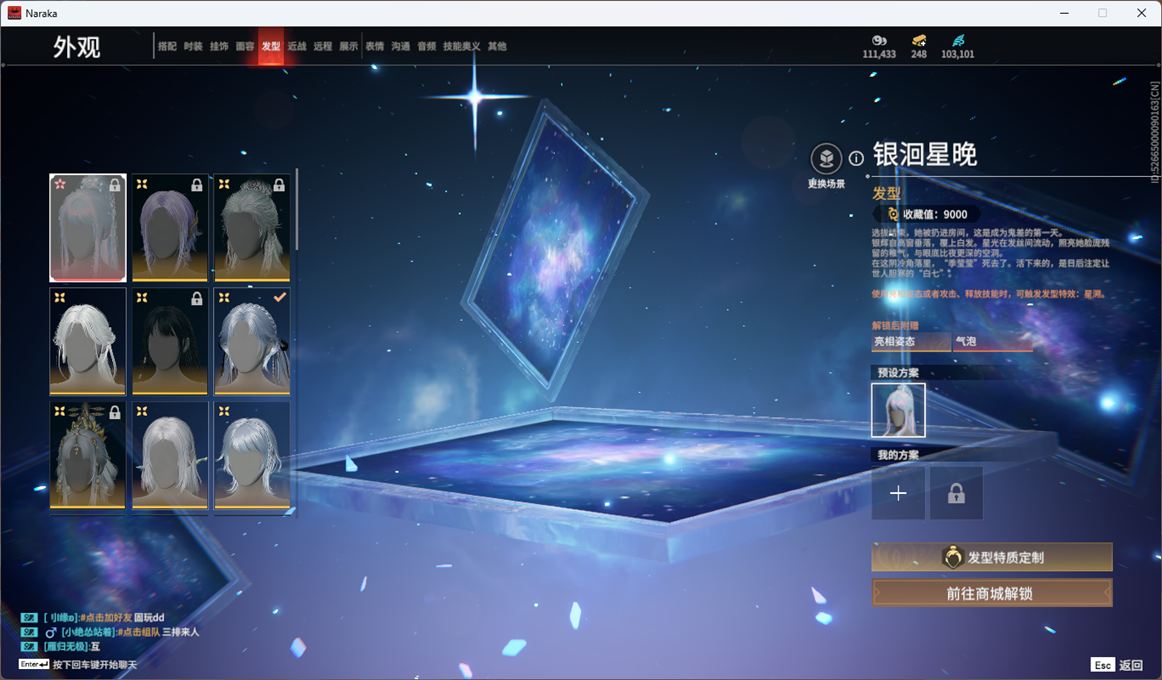Click the 收藏值: 9000 text
Image resolution: width=1162 pixels, height=680 pixels.
pyautogui.click(x=935, y=214)
